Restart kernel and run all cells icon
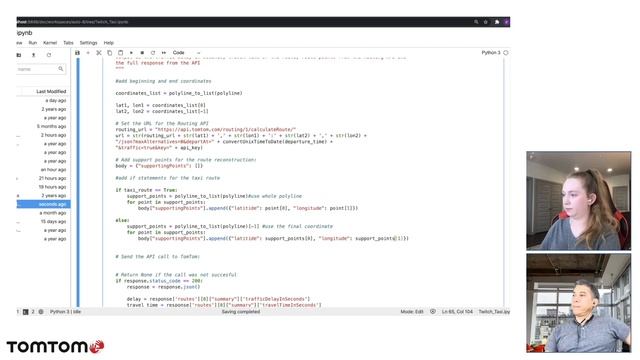 coord(164,53)
